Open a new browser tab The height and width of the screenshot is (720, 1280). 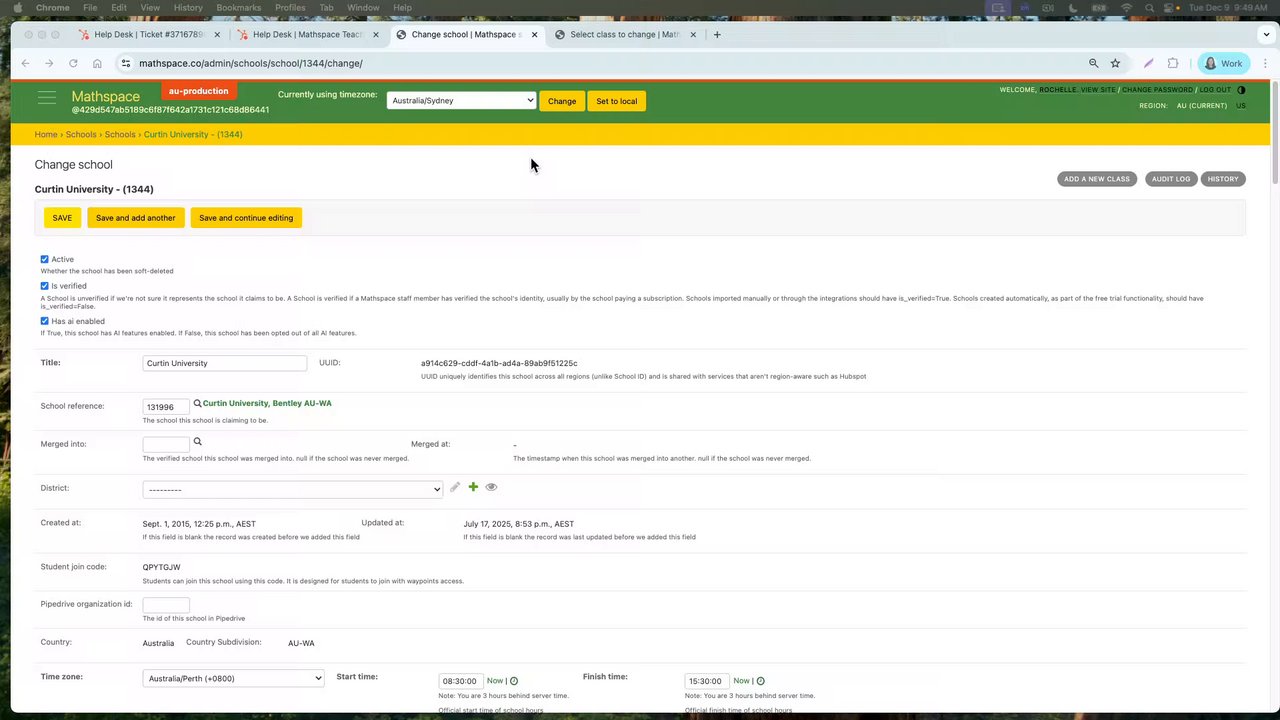[717, 34]
